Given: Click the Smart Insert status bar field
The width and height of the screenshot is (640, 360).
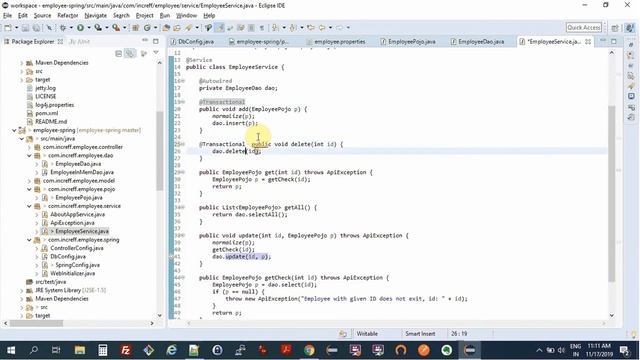Looking at the screenshot, I should tap(420, 334).
